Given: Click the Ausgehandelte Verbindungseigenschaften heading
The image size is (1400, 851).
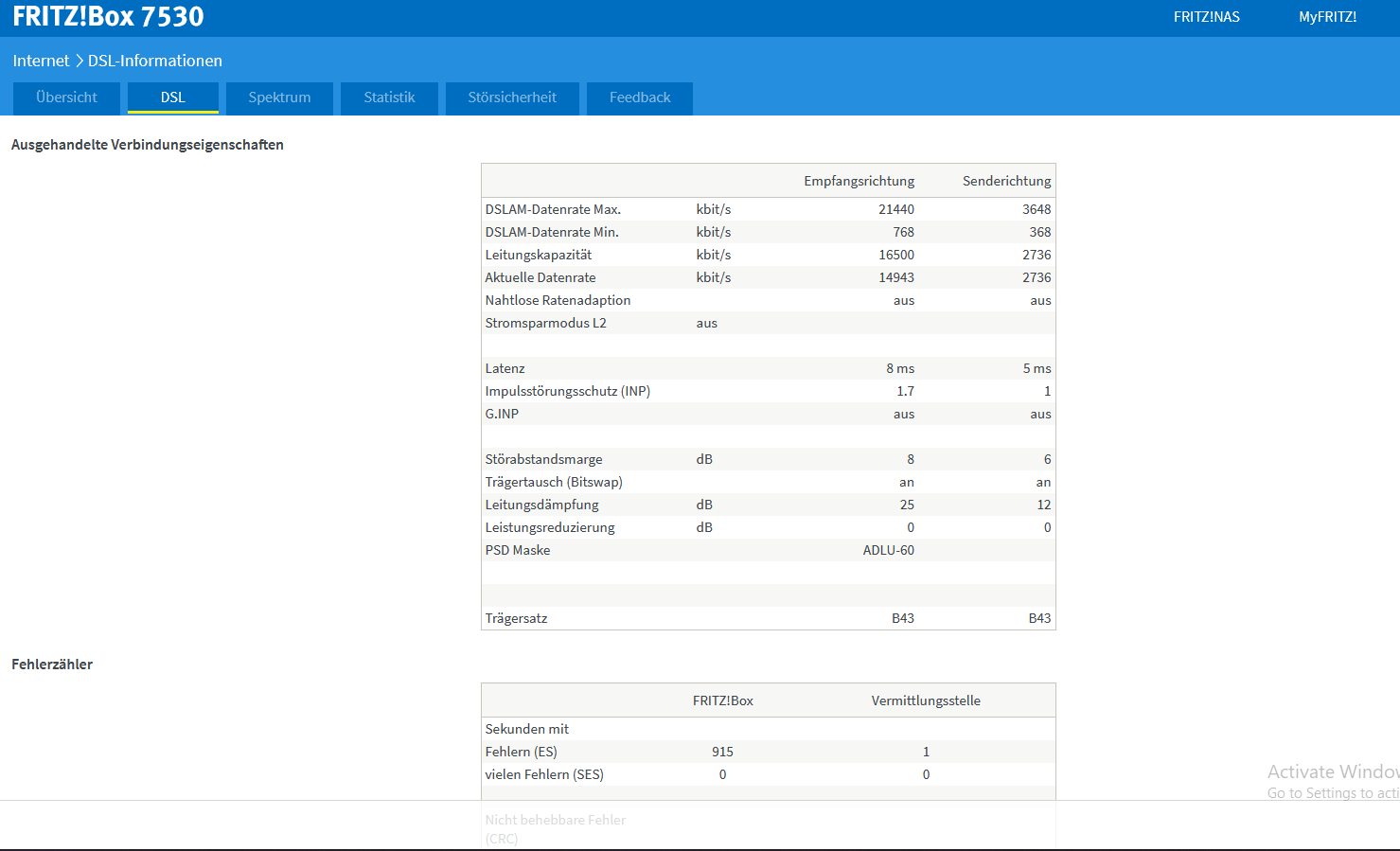Looking at the screenshot, I should click(x=148, y=145).
